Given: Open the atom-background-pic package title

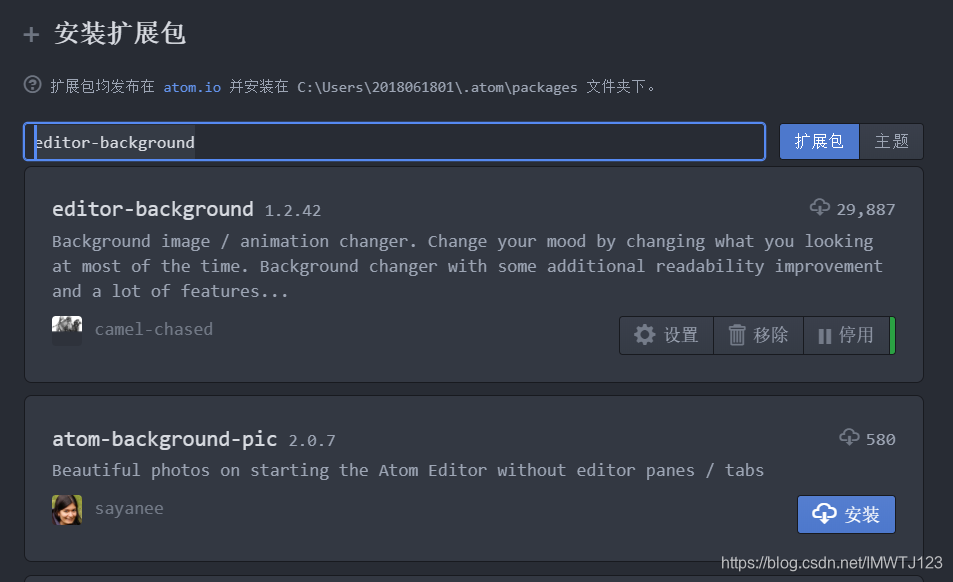Looking at the screenshot, I should (x=165, y=439).
